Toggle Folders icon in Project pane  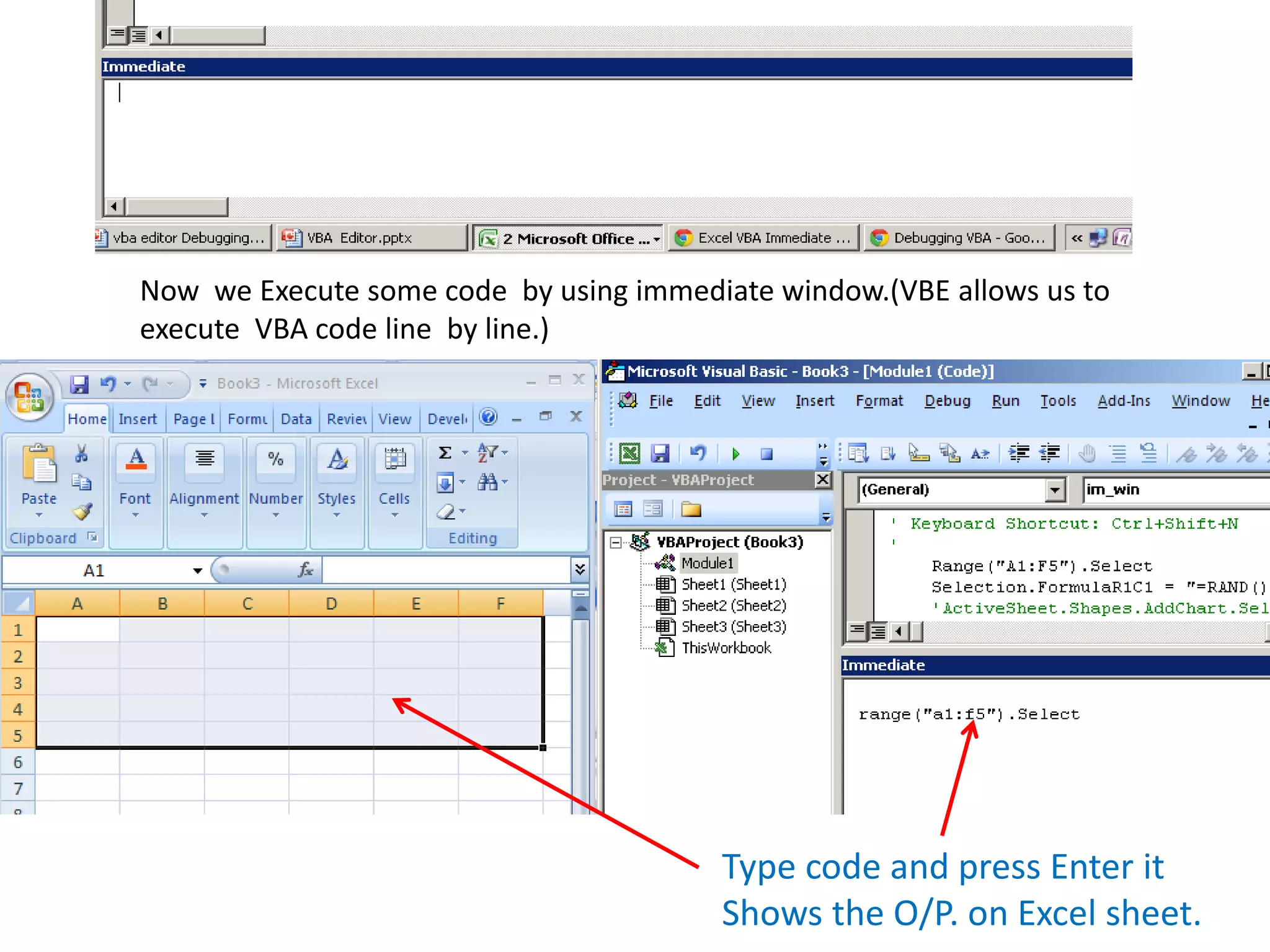(690, 509)
